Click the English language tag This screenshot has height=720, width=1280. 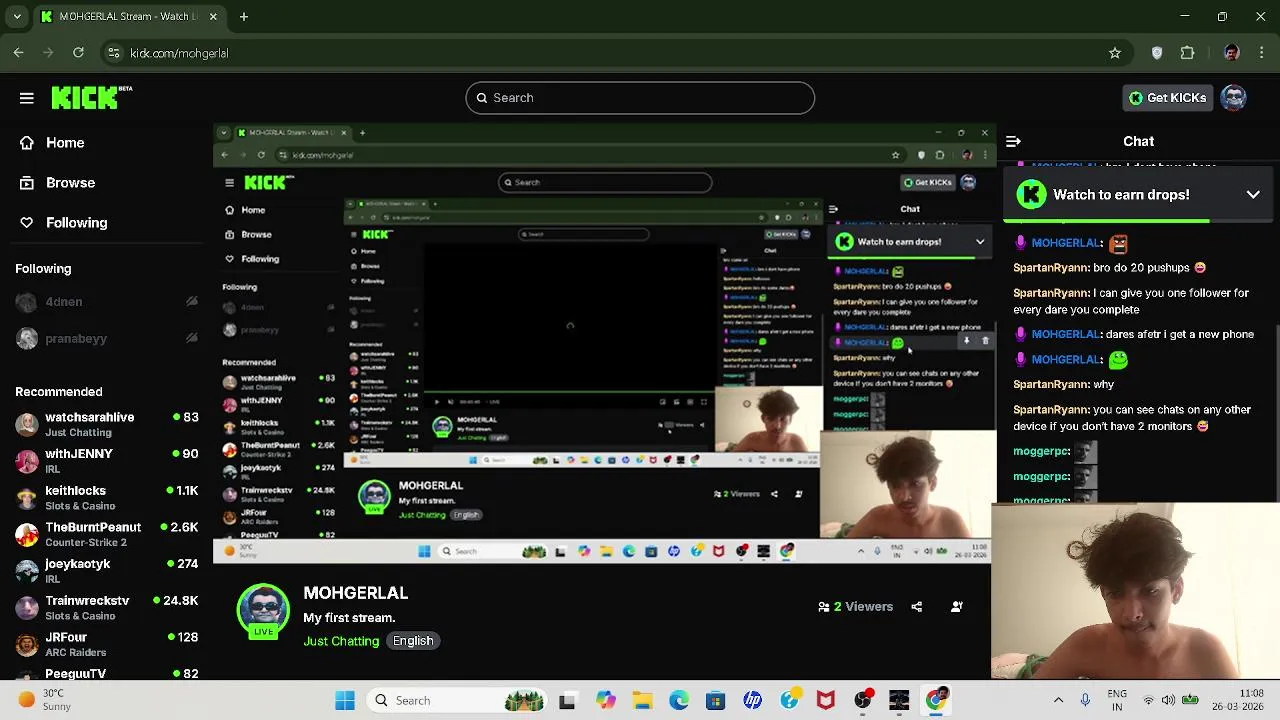point(413,641)
